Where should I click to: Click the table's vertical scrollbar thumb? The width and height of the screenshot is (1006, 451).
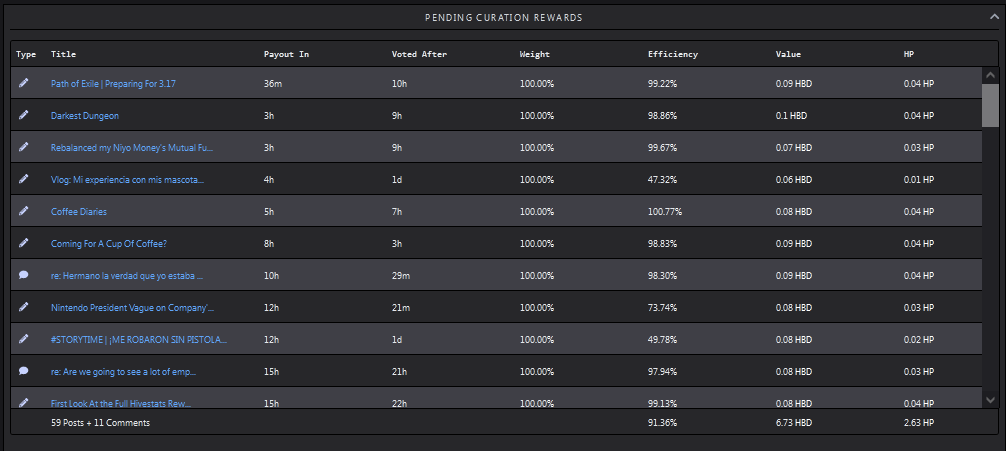click(x=990, y=105)
